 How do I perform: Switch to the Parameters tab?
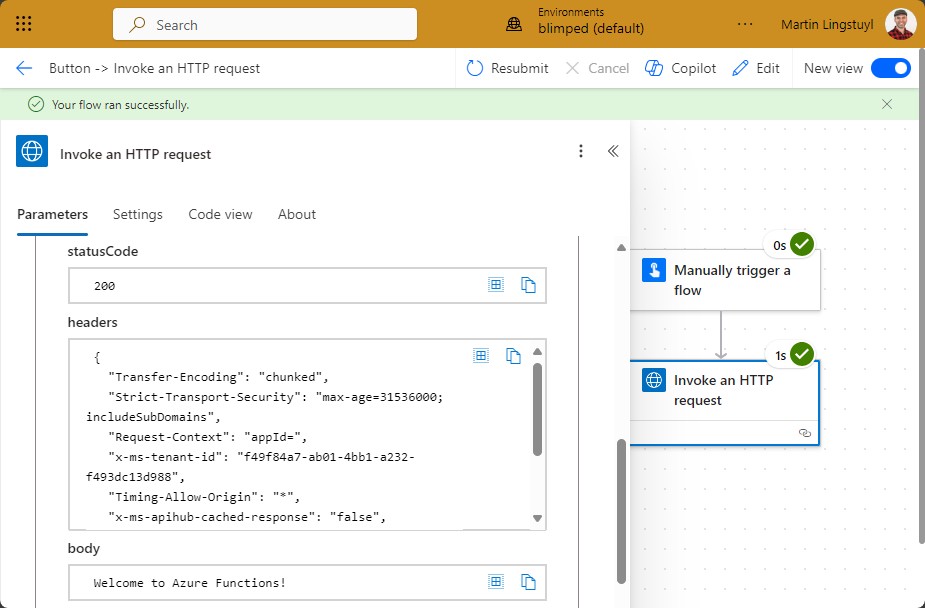[53, 215]
